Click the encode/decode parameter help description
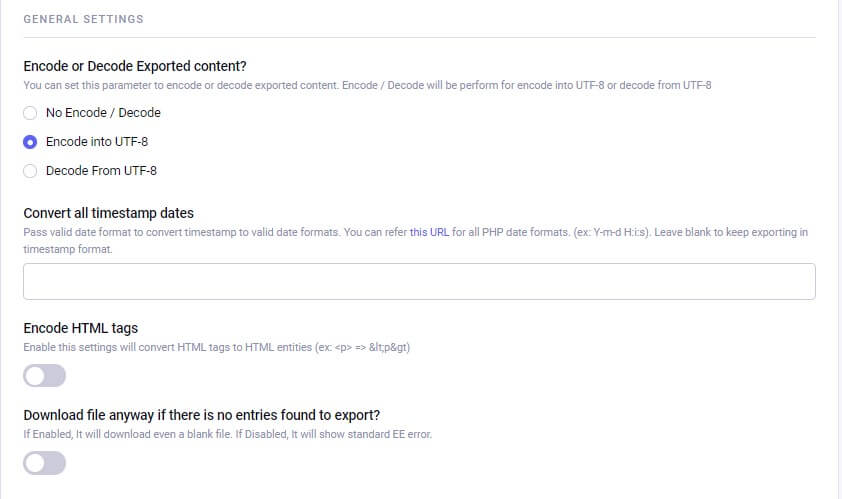Viewport: 842px width, 499px height. 367,86
